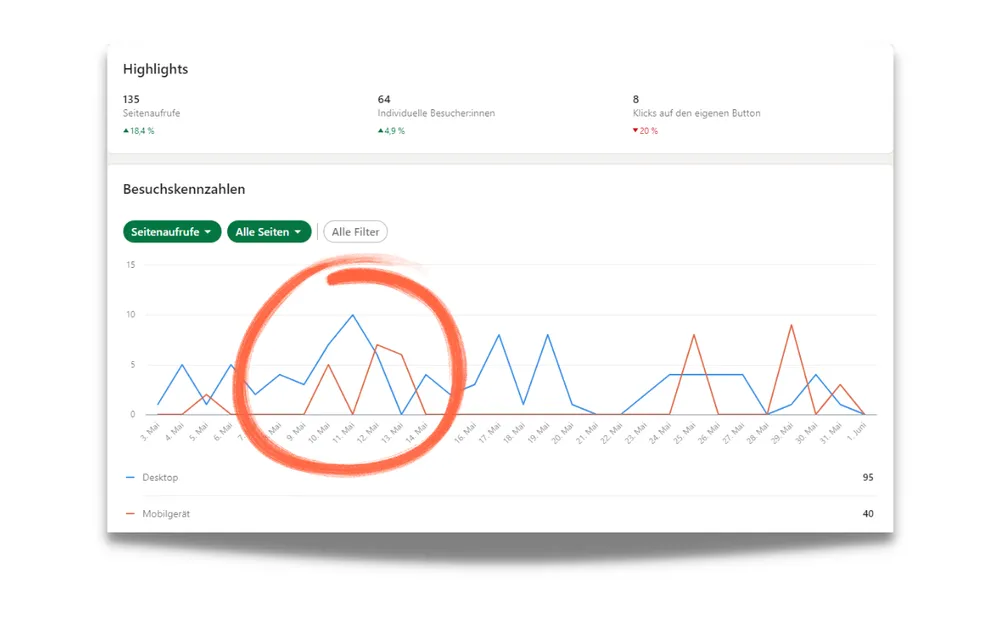Click the Desktop total value 95

click(x=867, y=477)
